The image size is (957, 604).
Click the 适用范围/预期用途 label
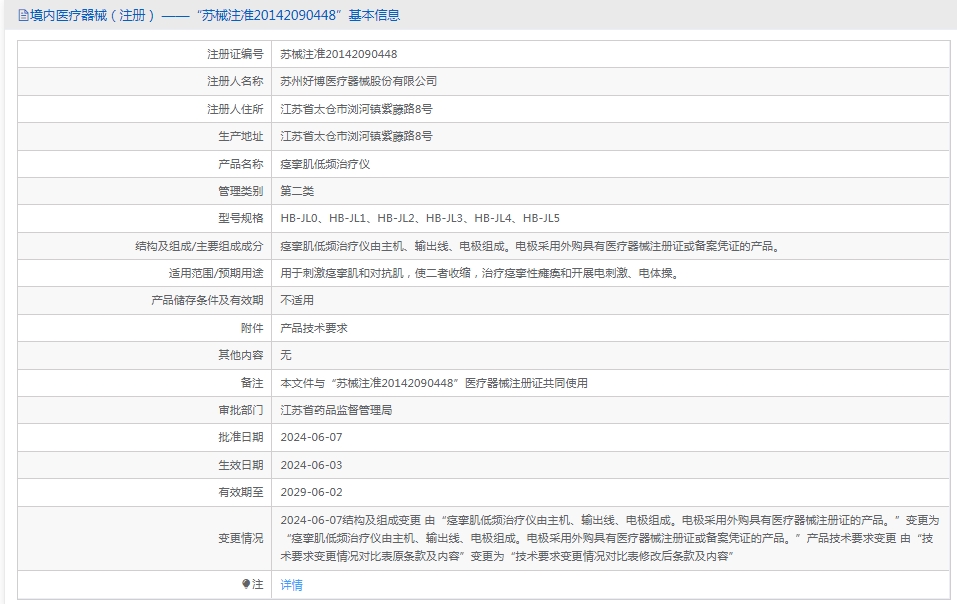(216, 273)
